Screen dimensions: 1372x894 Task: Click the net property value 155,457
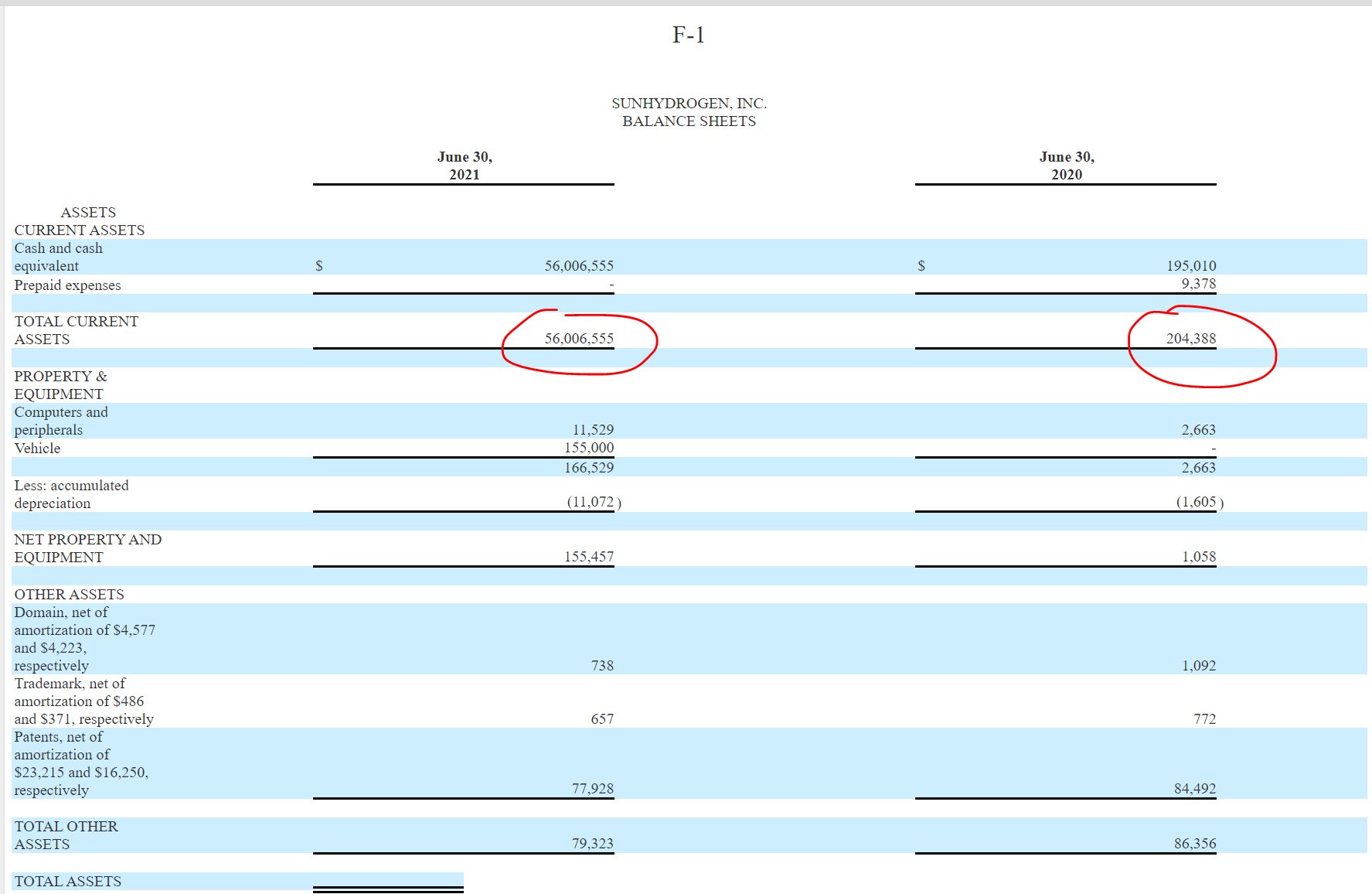tap(589, 556)
